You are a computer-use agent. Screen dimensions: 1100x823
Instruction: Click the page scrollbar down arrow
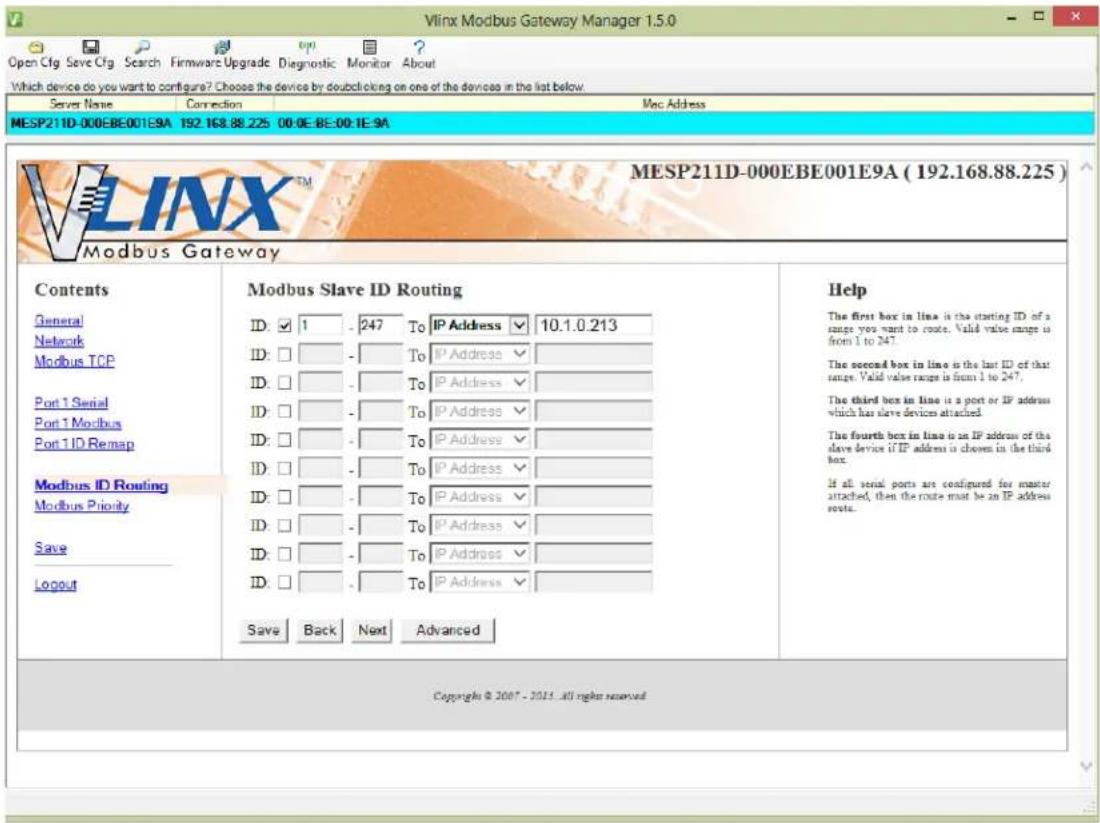[1086, 766]
